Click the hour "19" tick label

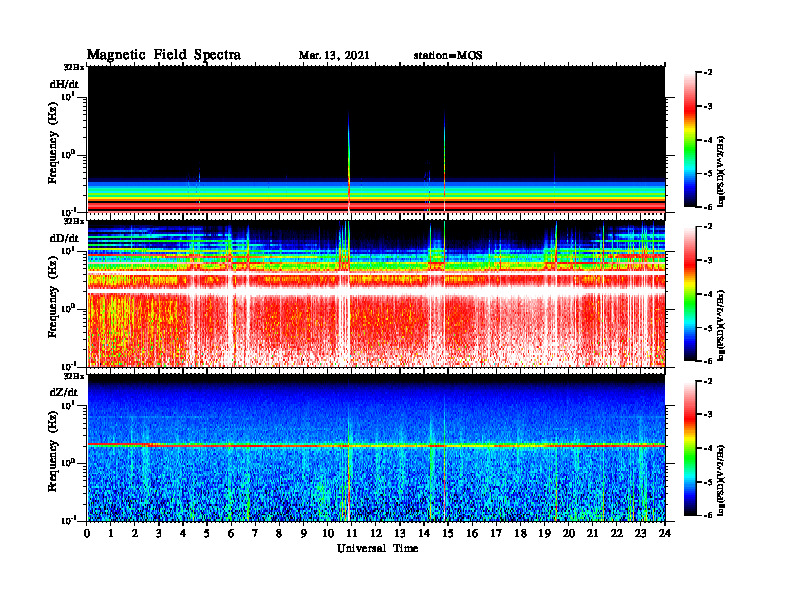point(544,534)
